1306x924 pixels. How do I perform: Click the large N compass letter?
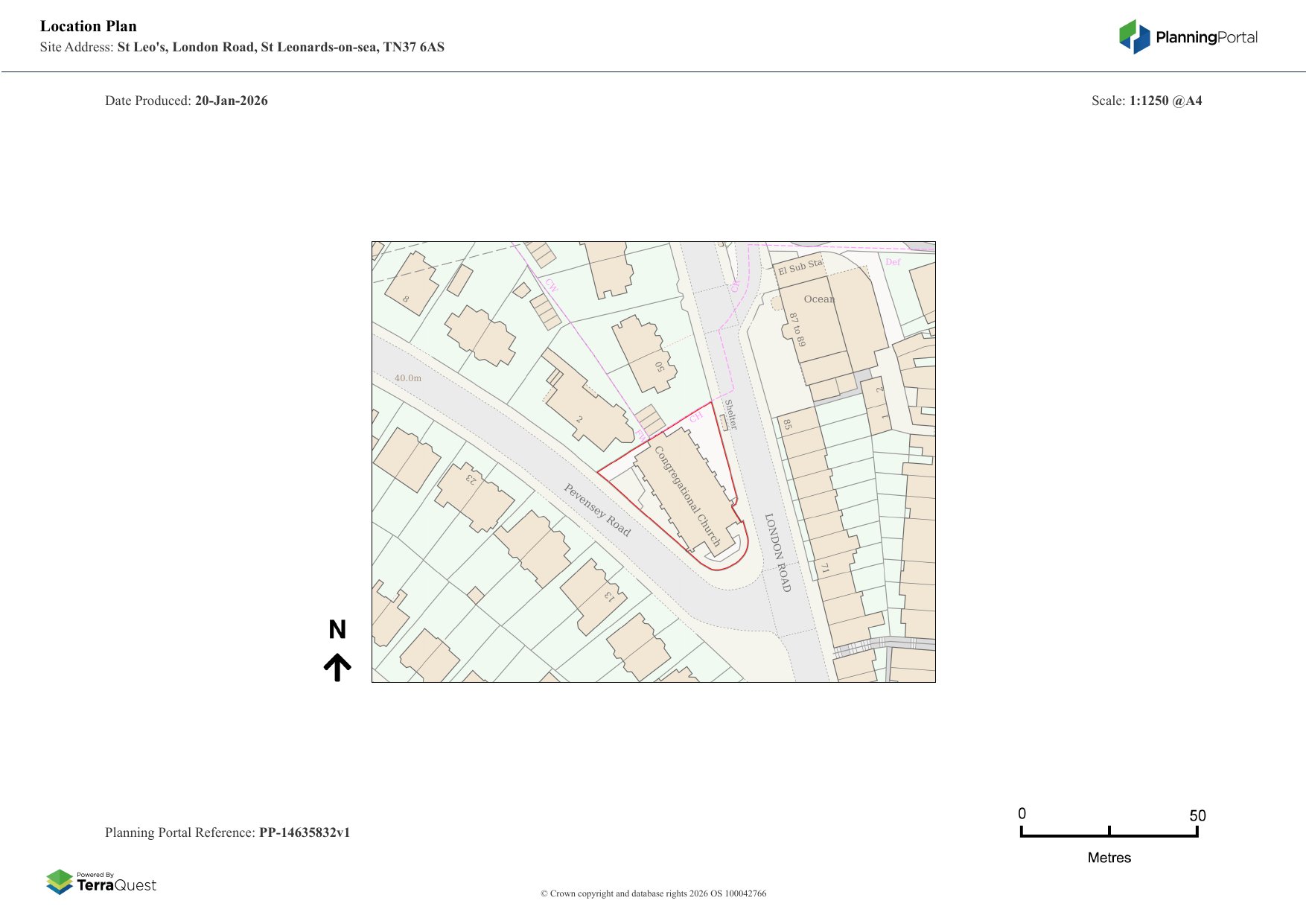(x=337, y=630)
